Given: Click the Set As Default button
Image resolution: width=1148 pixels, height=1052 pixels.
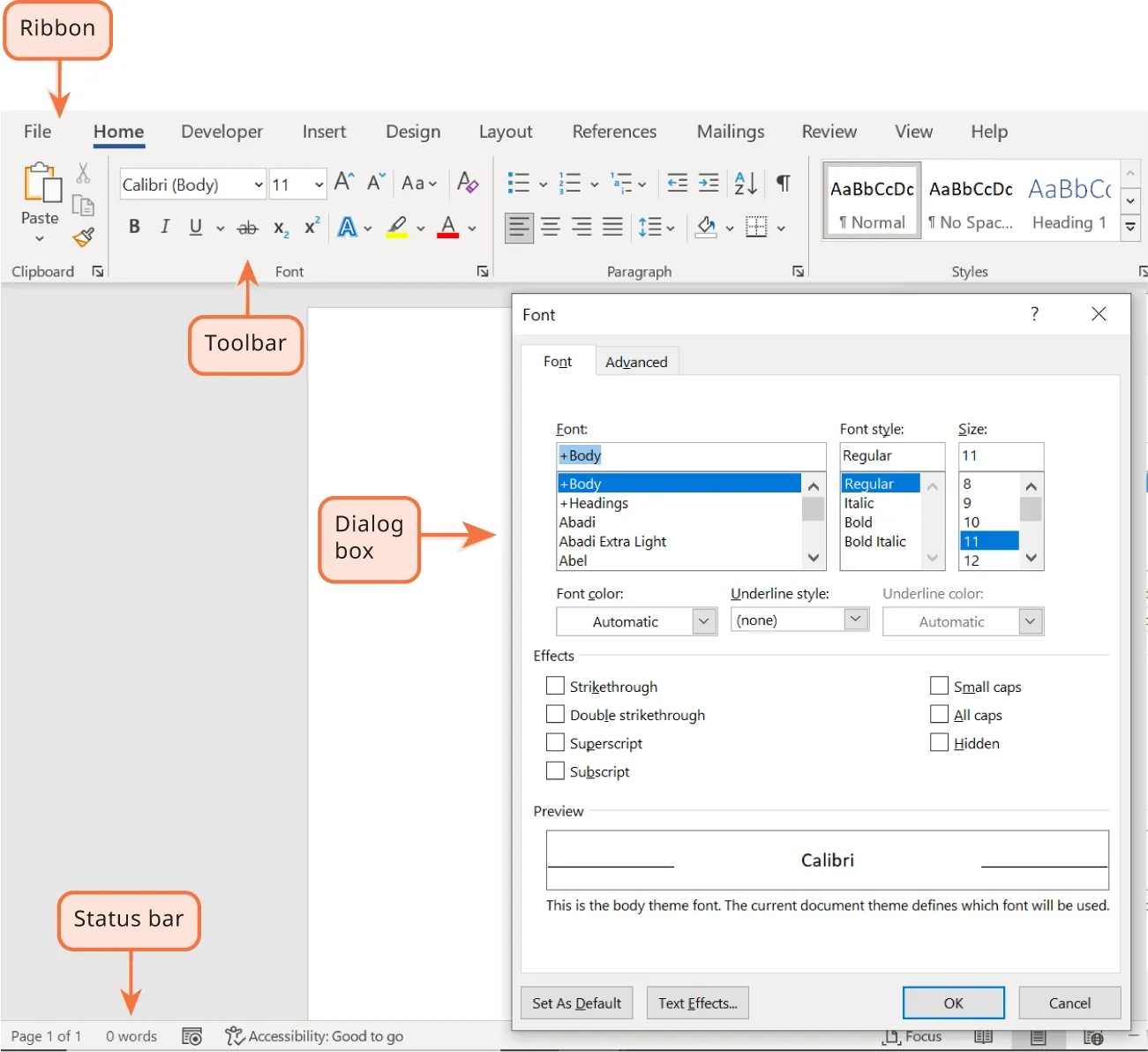Looking at the screenshot, I should pyautogui.click(x=576, y=1003).
